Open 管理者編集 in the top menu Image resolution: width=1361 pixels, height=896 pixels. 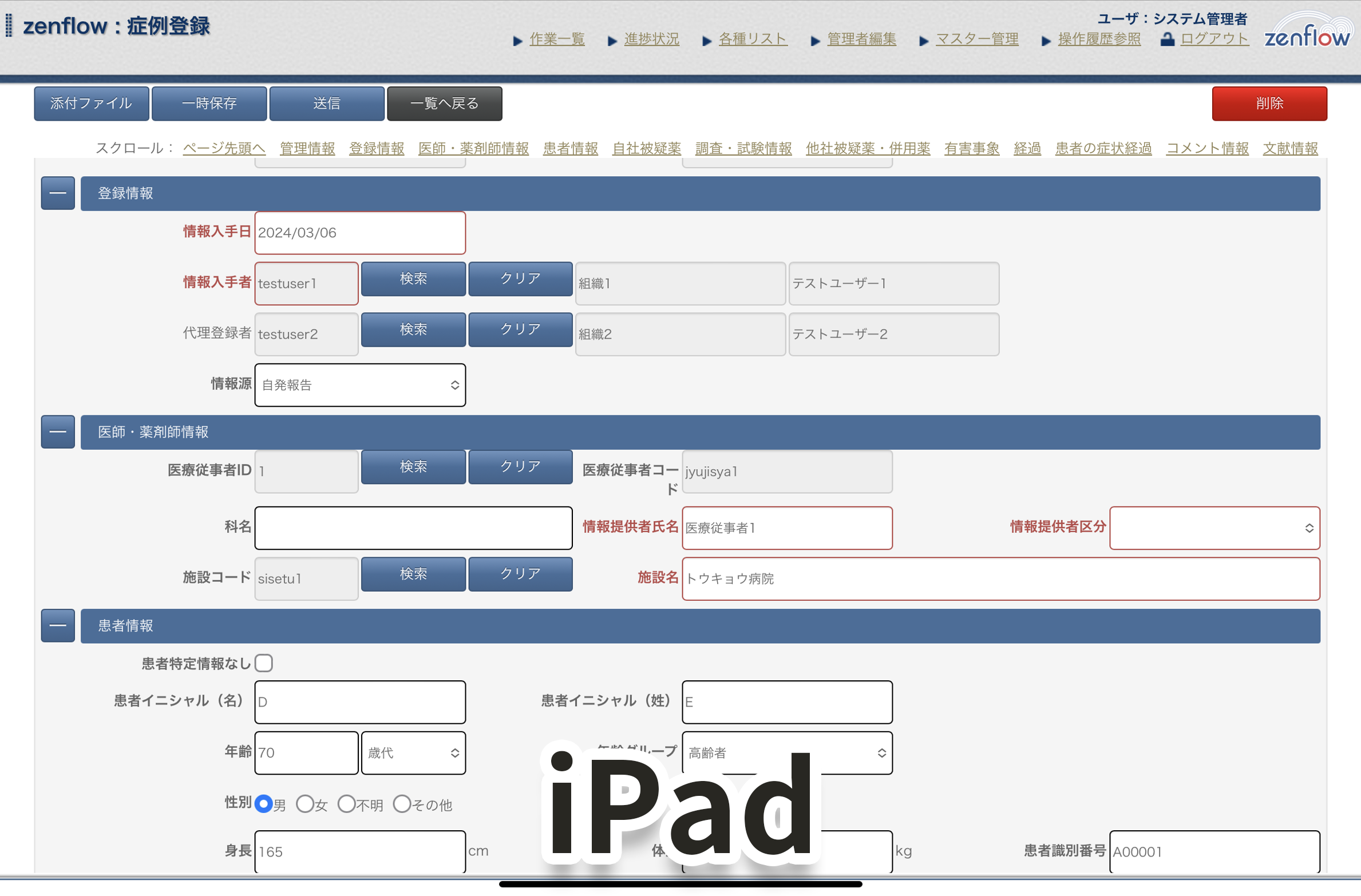[861, 39]
